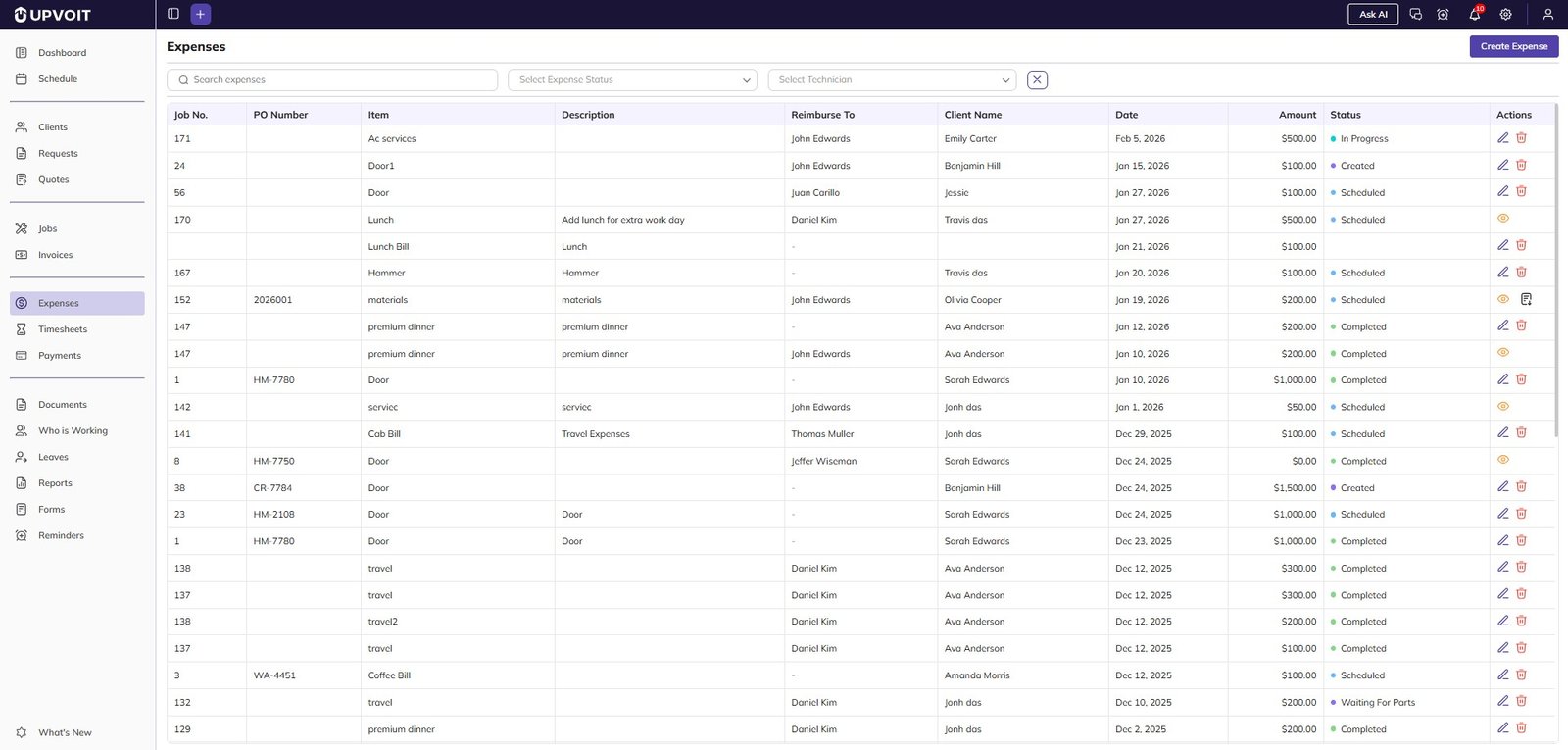Open the settings gear icon

coord(1505,14)
